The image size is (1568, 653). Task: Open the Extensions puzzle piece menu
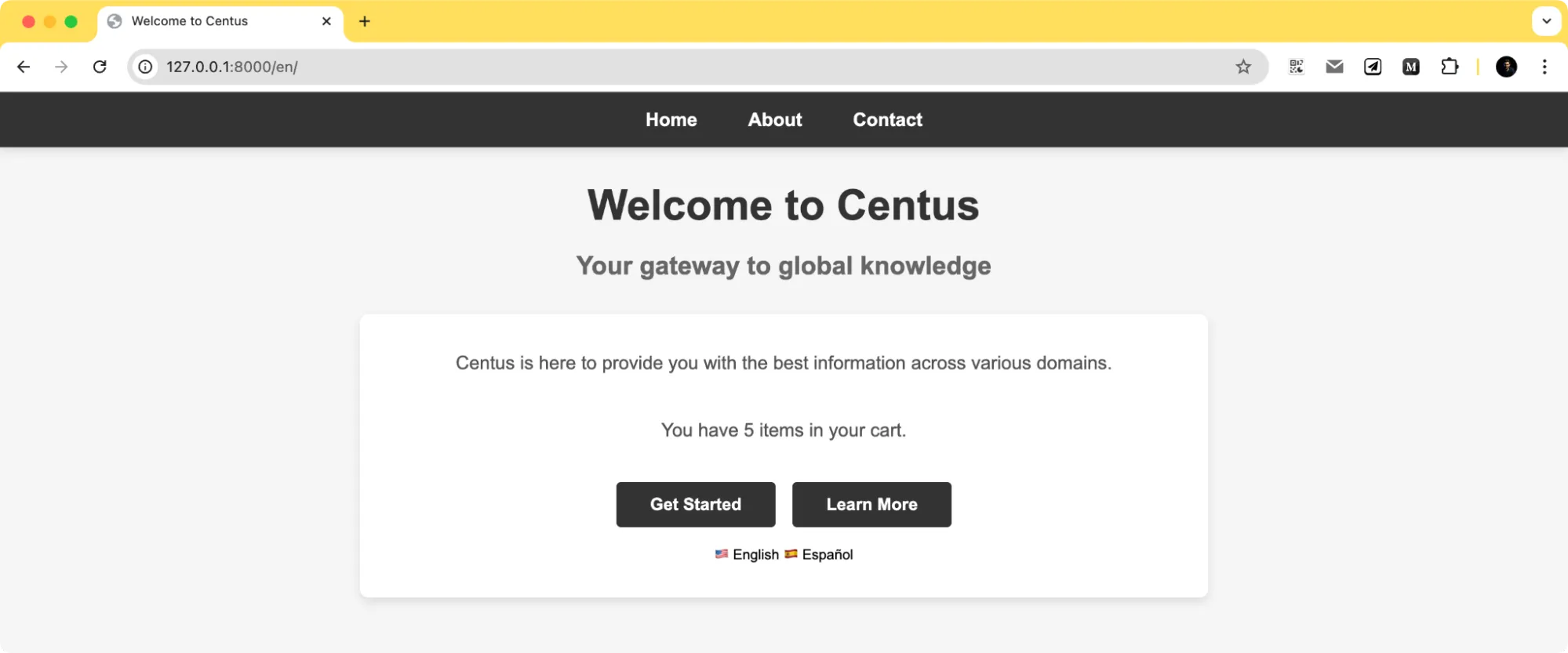[1450, 67]
